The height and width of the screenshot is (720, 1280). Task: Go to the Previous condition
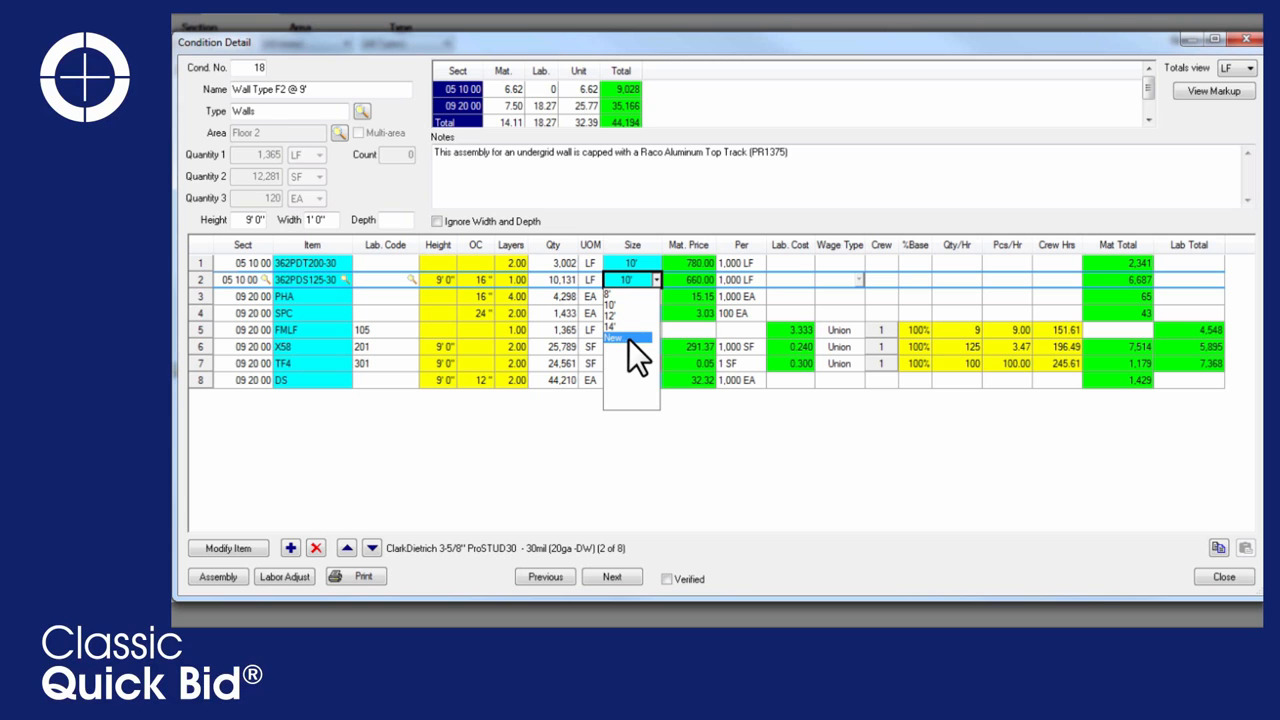coord(545,577)
